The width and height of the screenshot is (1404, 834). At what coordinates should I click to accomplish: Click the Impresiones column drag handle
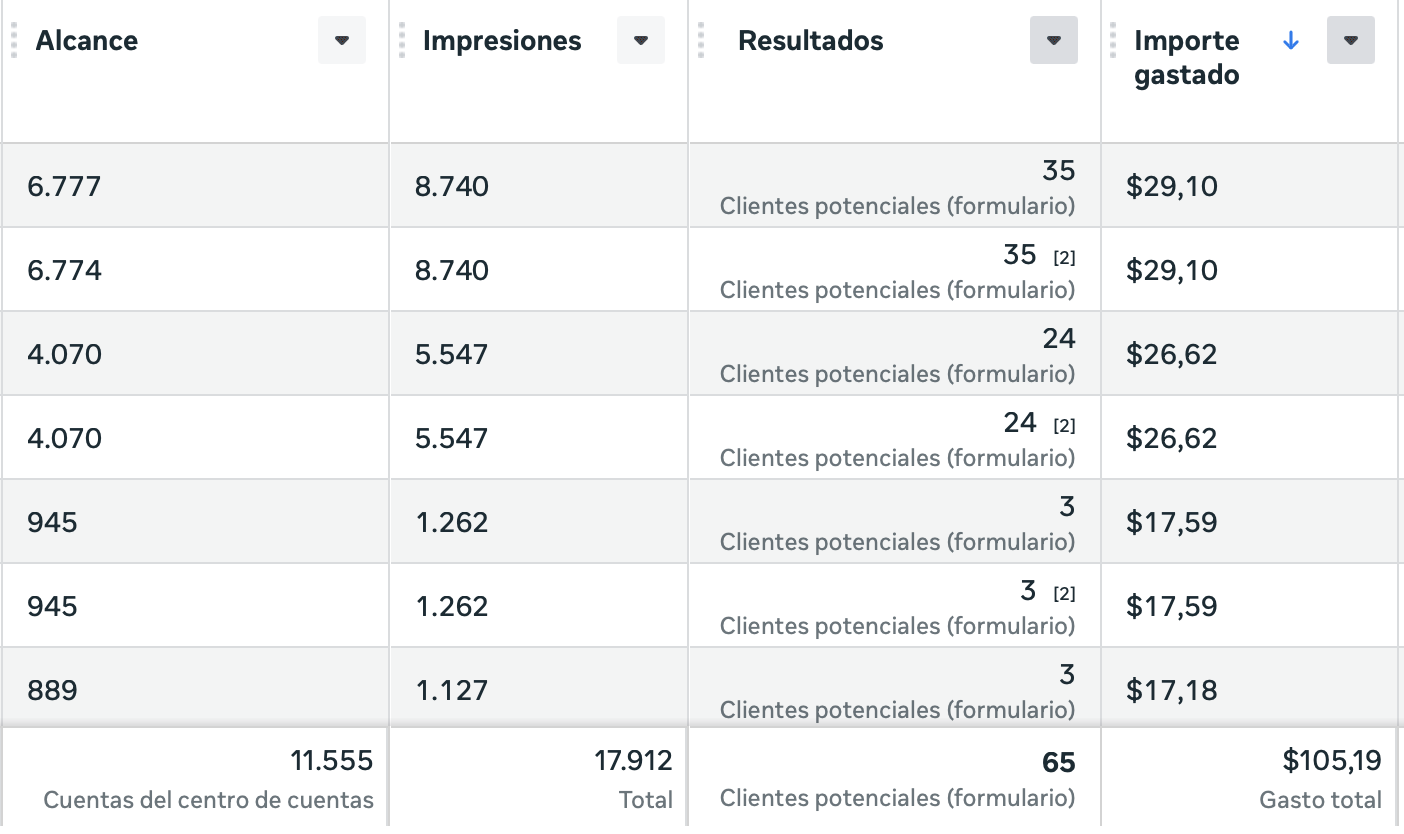(x=401, y=41)
